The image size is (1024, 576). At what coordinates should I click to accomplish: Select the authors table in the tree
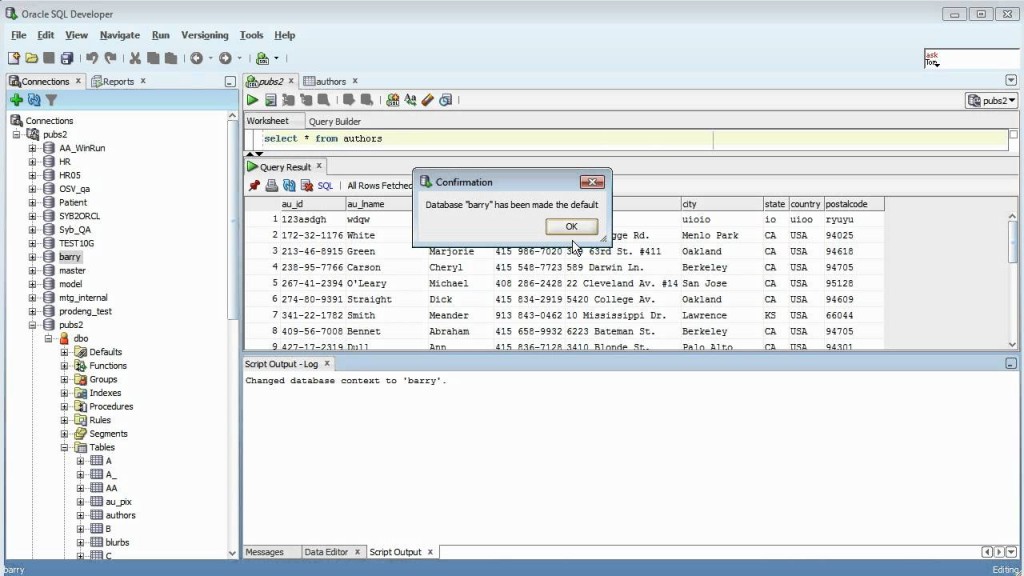[120, 515]
